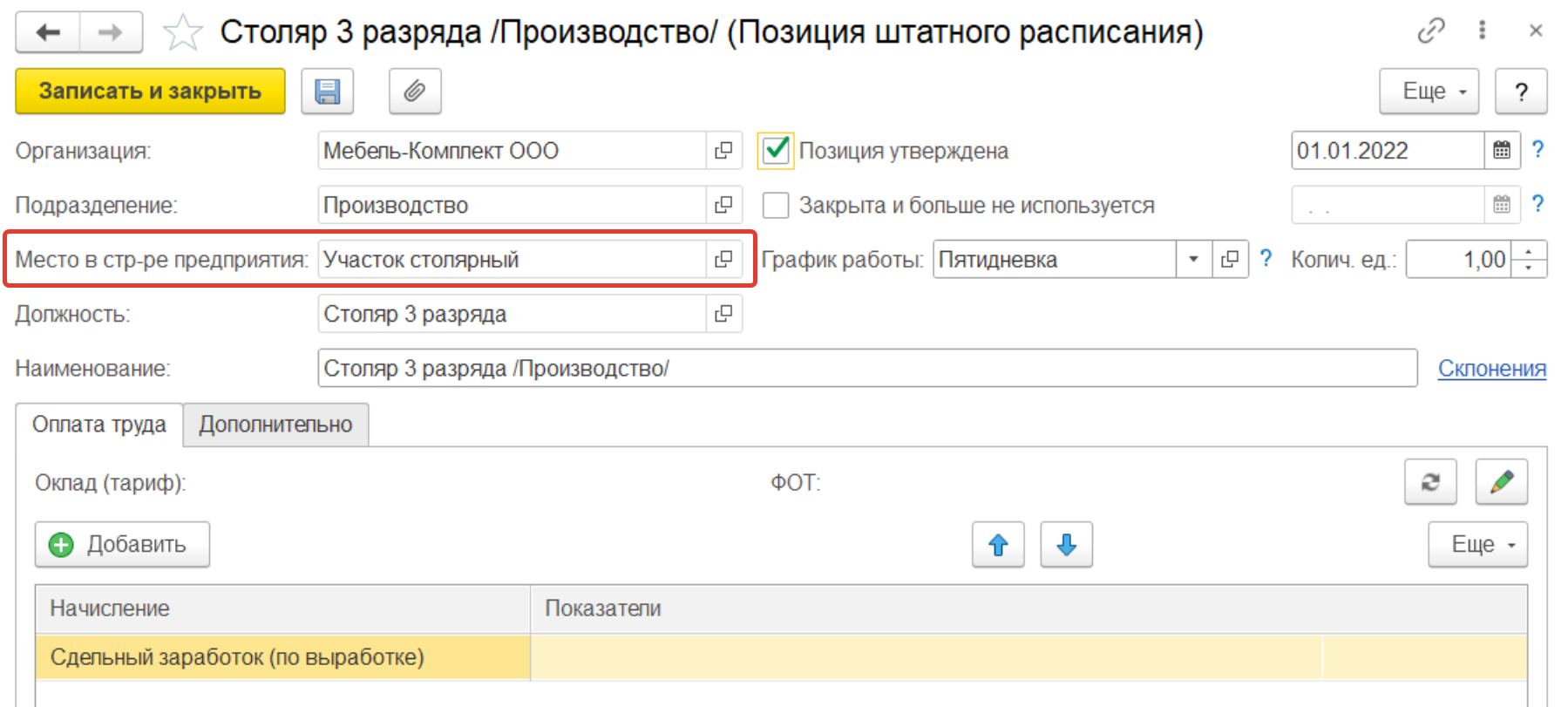Switch to the Дополнительно tab

pyautogui.click(x=275, y=425)
